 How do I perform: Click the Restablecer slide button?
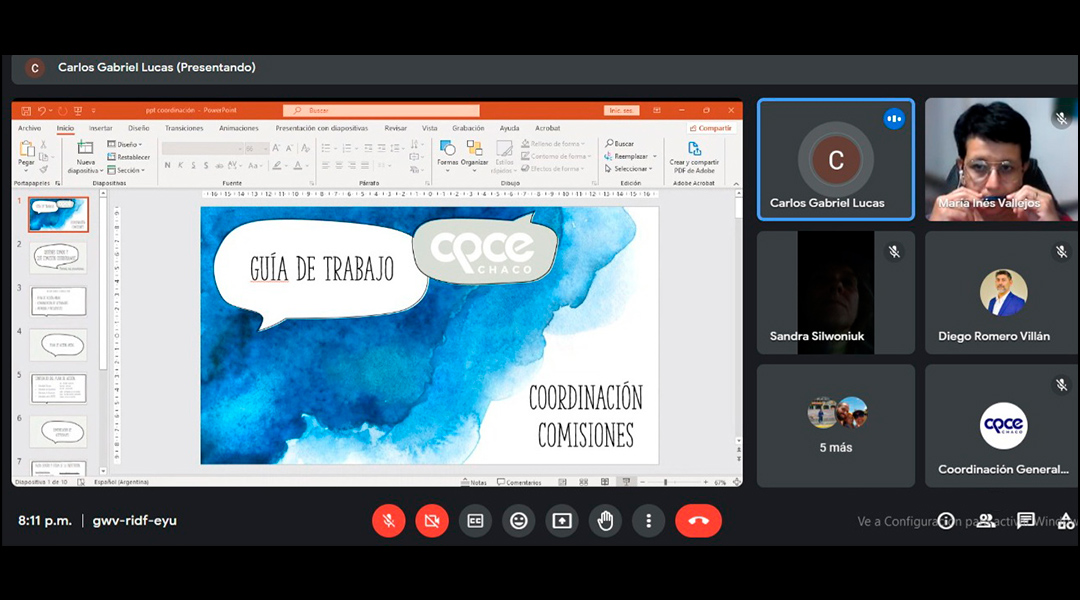pos(130,157)
